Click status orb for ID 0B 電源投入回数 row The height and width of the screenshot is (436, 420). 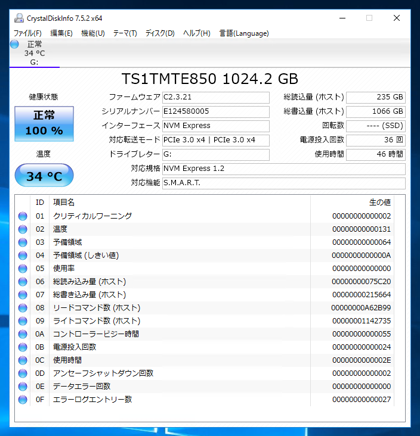tap(23, 347)
